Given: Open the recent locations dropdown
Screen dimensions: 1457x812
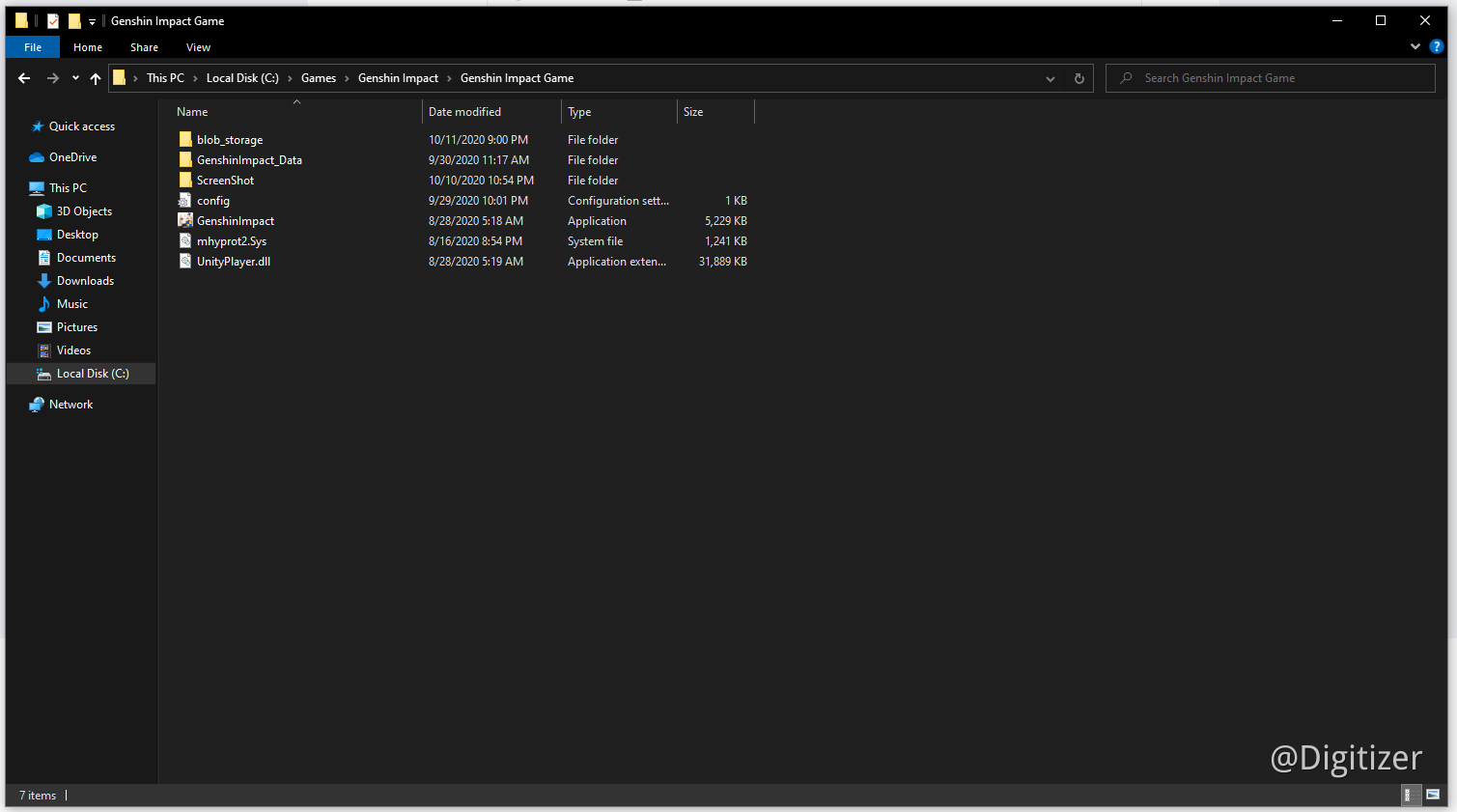Looking at the screenshot, I should coord(75,78).
